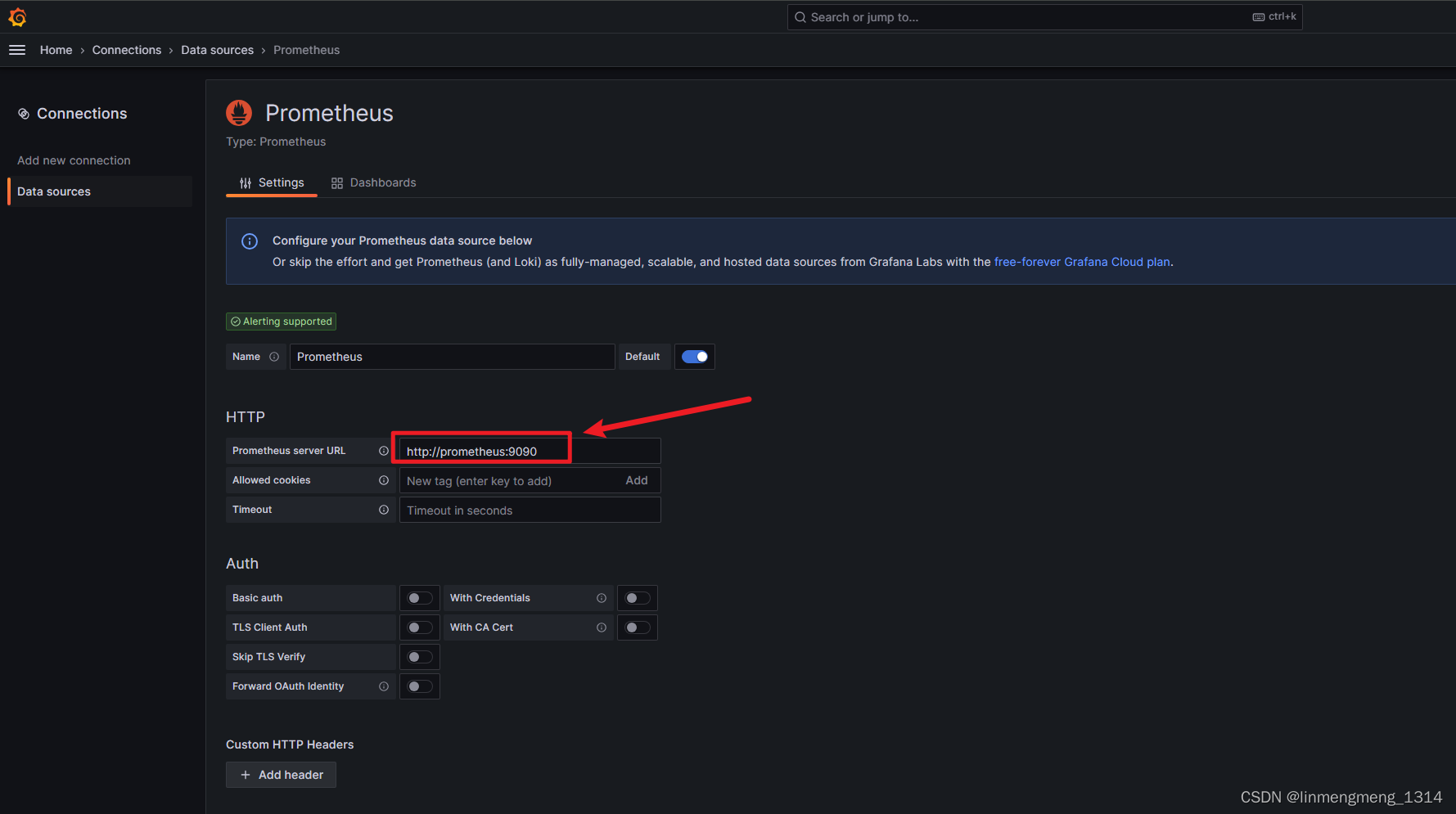Click the Search or jump to box

click(1044, 17)
